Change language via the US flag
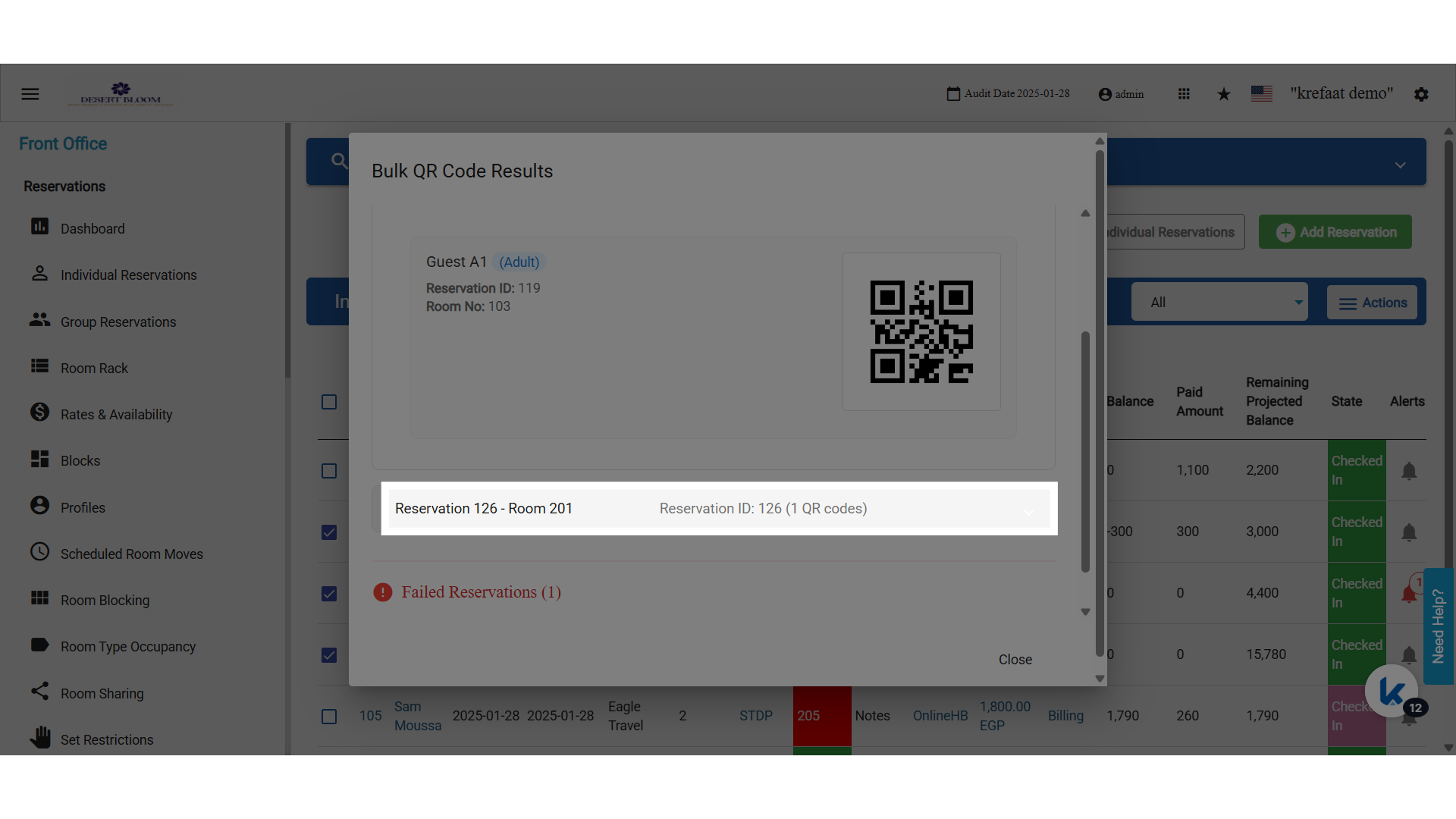The height and width of the screenshot is (819, 1456). point(1262,93)
